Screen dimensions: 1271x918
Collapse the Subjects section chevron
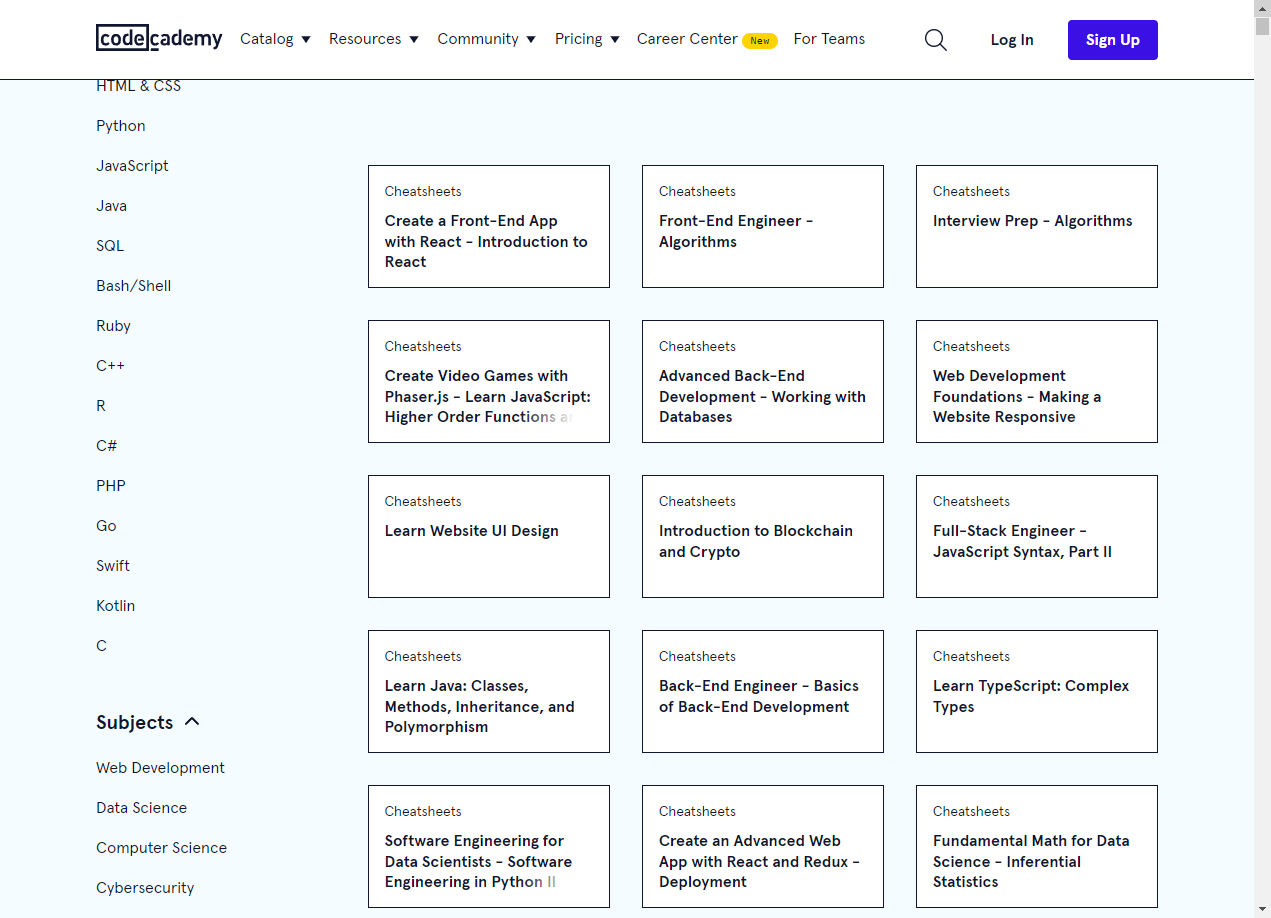[x=192, y=722]
